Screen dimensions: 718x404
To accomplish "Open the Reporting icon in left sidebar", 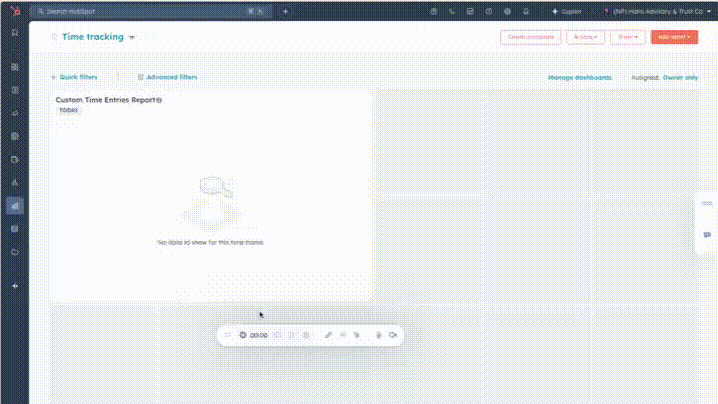I will click(14, 205).
